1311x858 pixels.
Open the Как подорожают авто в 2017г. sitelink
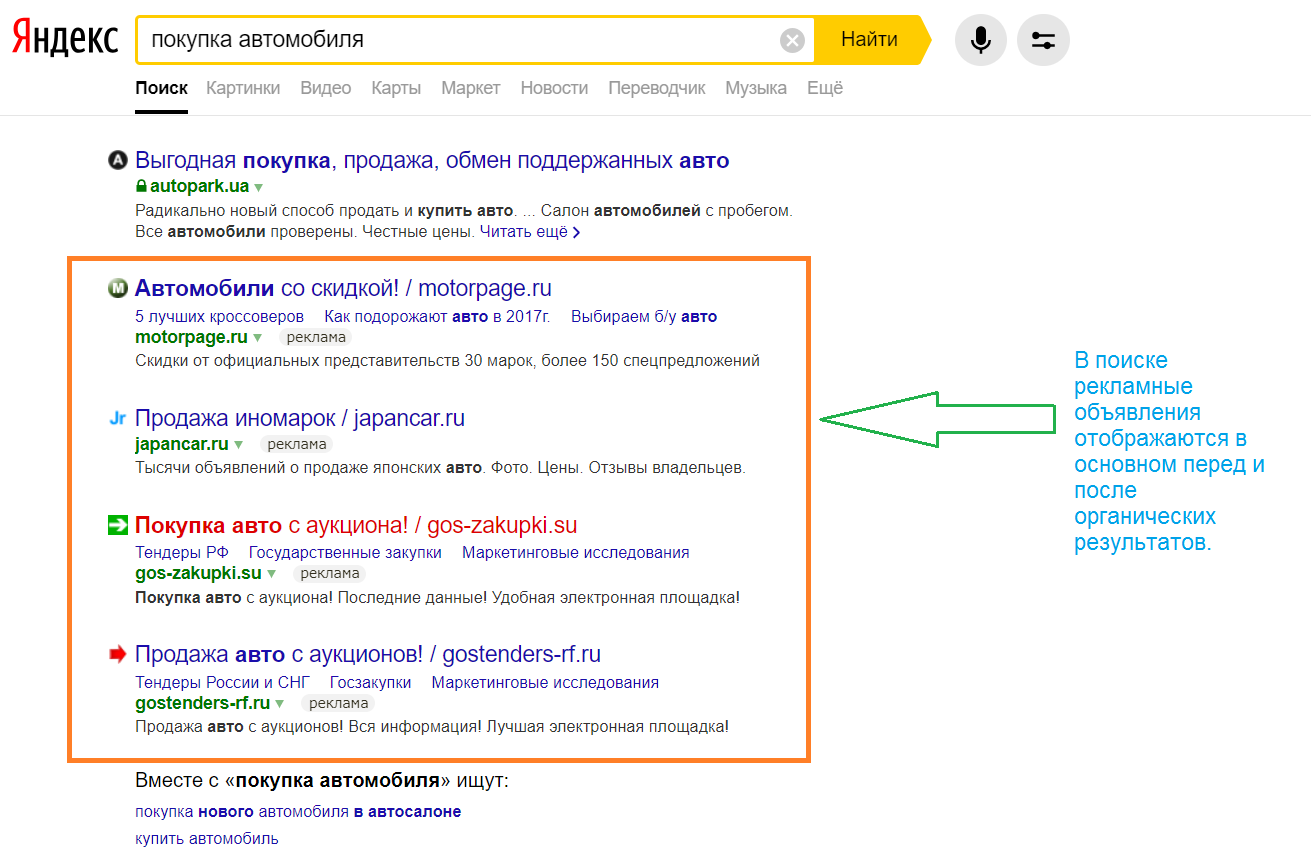coord(438,317)
